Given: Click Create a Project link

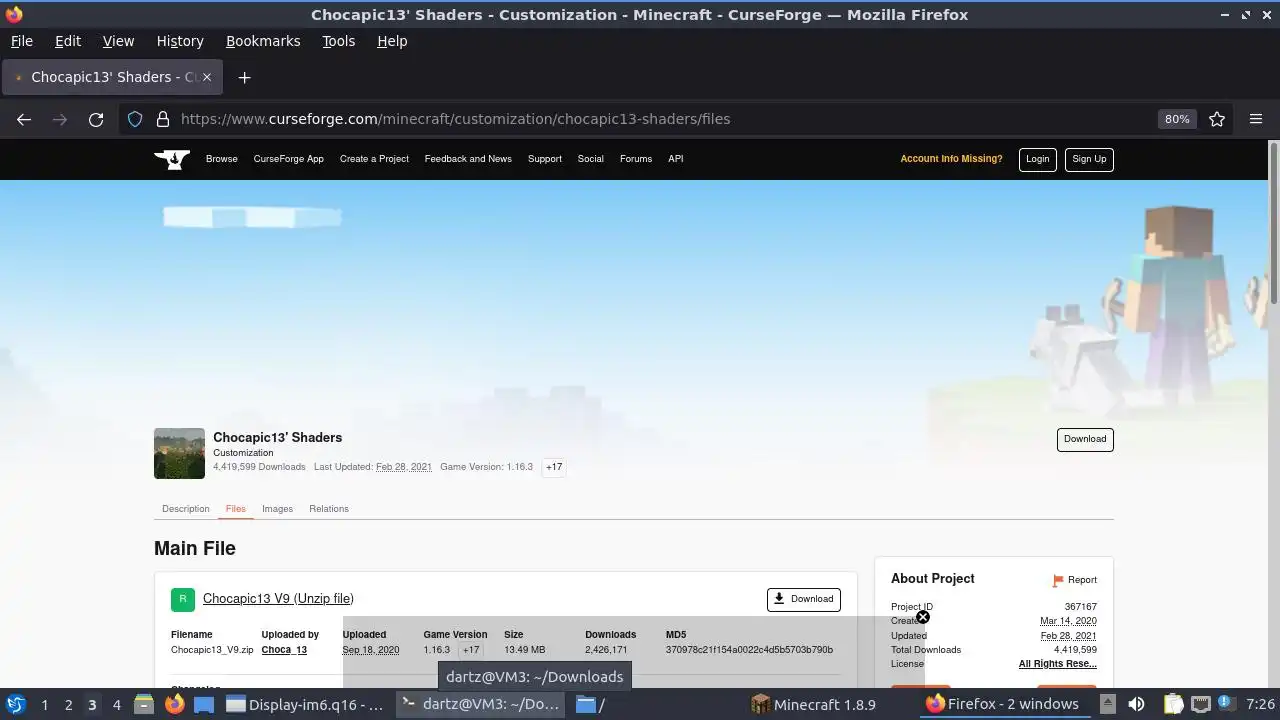Looking at the screenshot, I should 374,159.
